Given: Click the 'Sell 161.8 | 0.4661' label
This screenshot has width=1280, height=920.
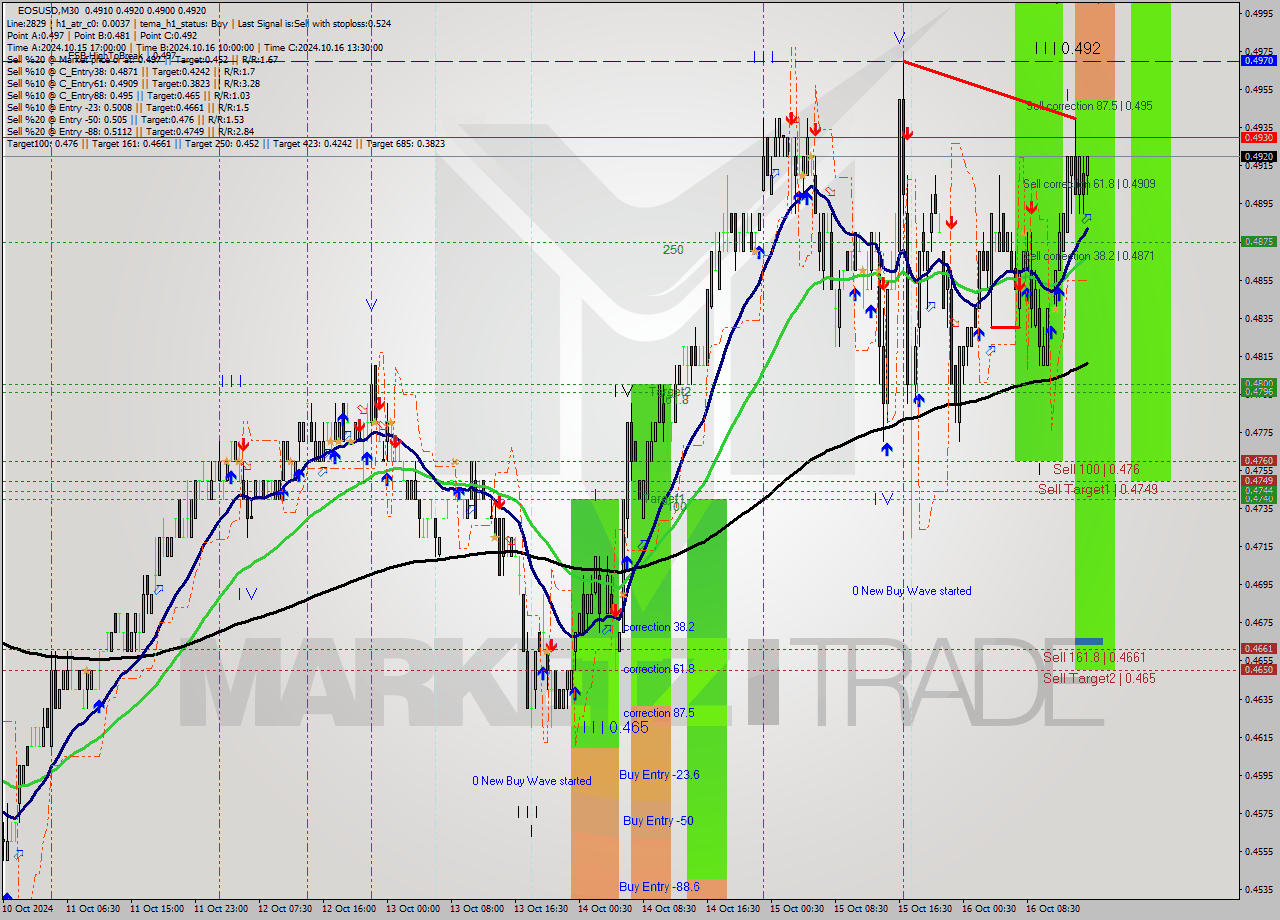Looking at the screenshot, I should (1094, 657).
